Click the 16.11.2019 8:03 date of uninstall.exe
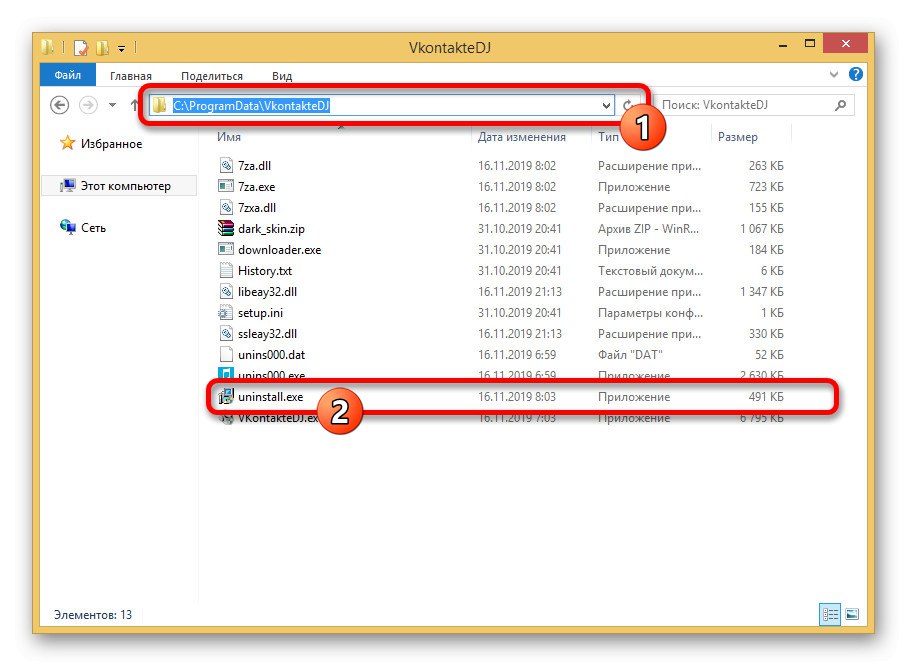Image resolution: width=907 pixels, height=666 pixels. pyautogui.click(x=517, y=397)
